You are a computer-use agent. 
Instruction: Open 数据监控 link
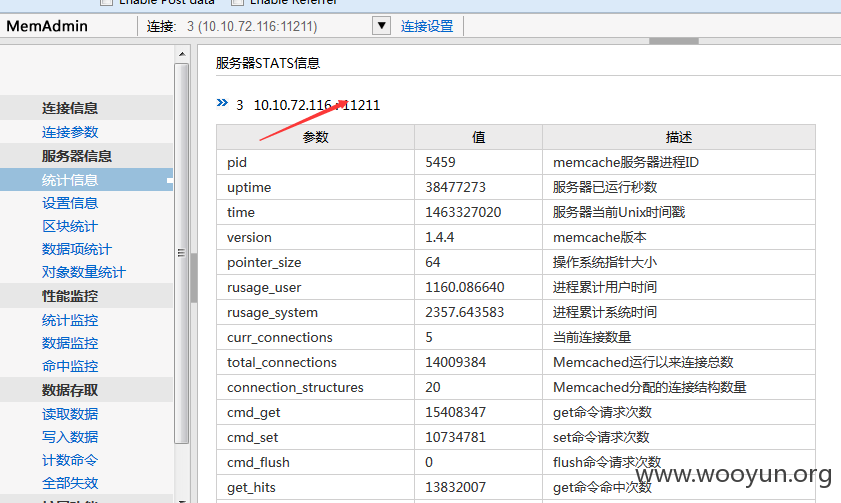70,343
